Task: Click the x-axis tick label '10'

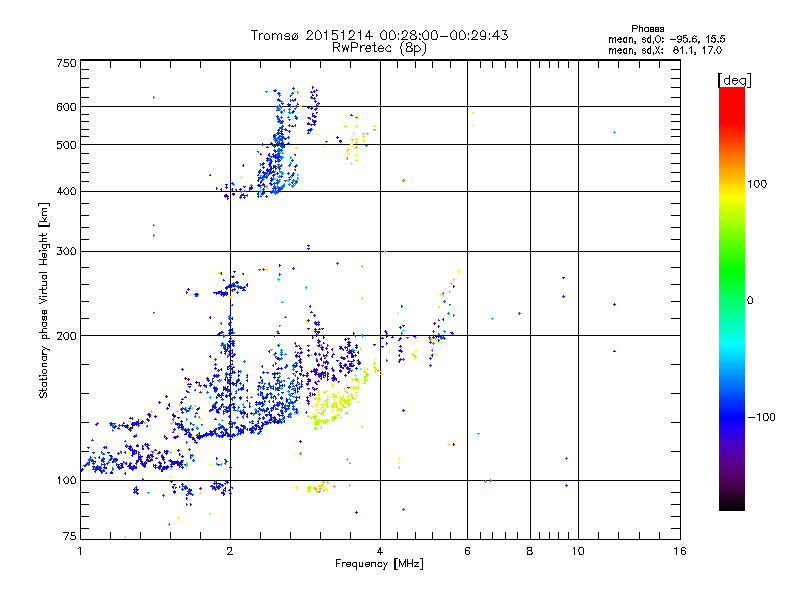Action: (578, 551)
